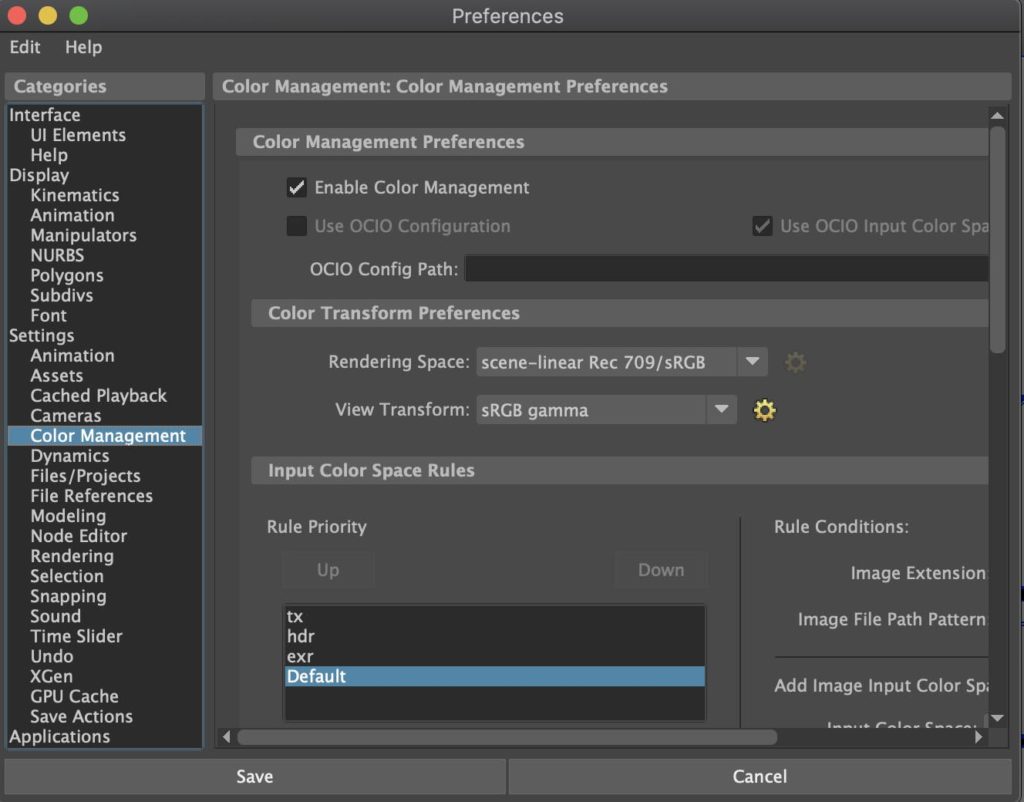
Task: Toggle Use OCIO Input Color Space checkbox
Action: coord(762,226)
